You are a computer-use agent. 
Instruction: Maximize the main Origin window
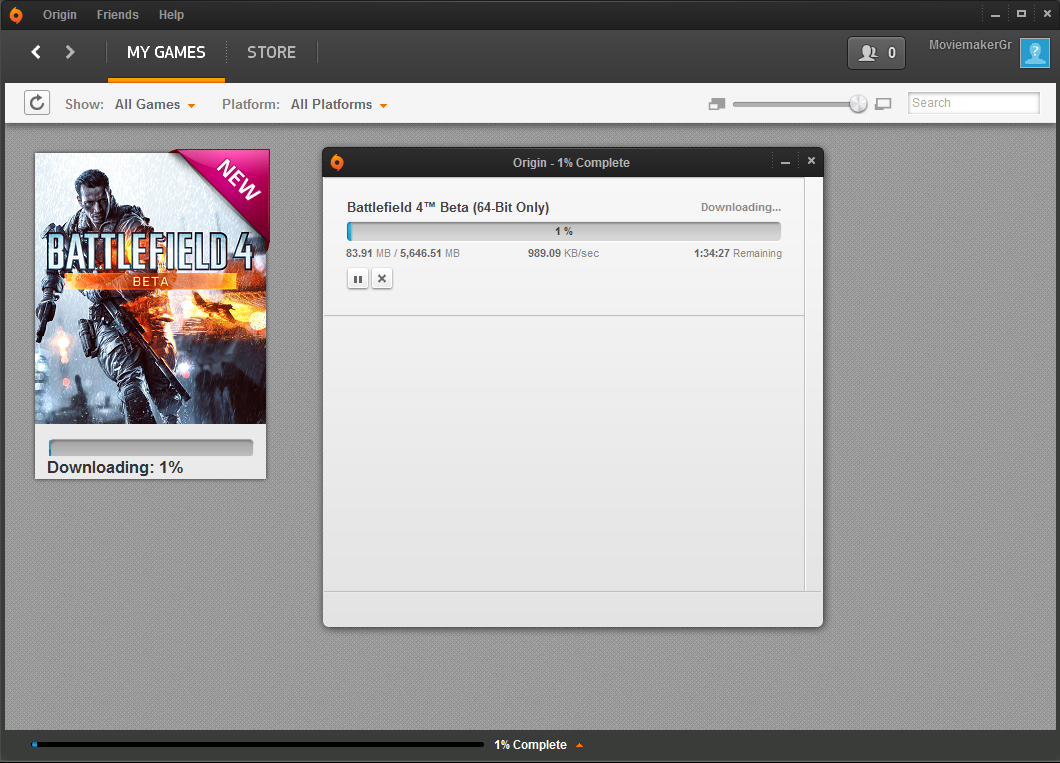1021,14
